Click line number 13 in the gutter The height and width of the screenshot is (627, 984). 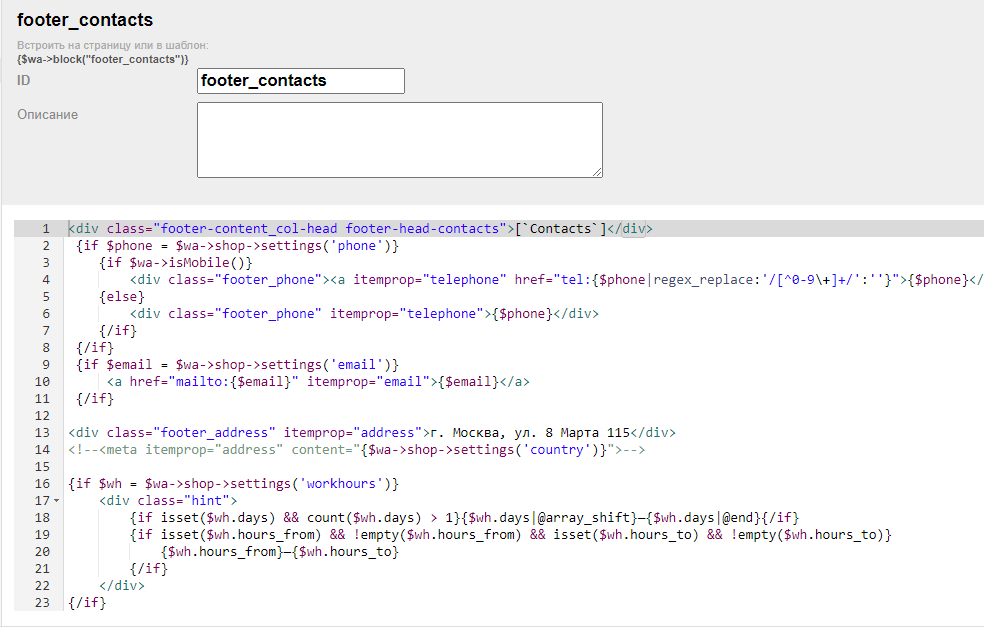(42, 433)
